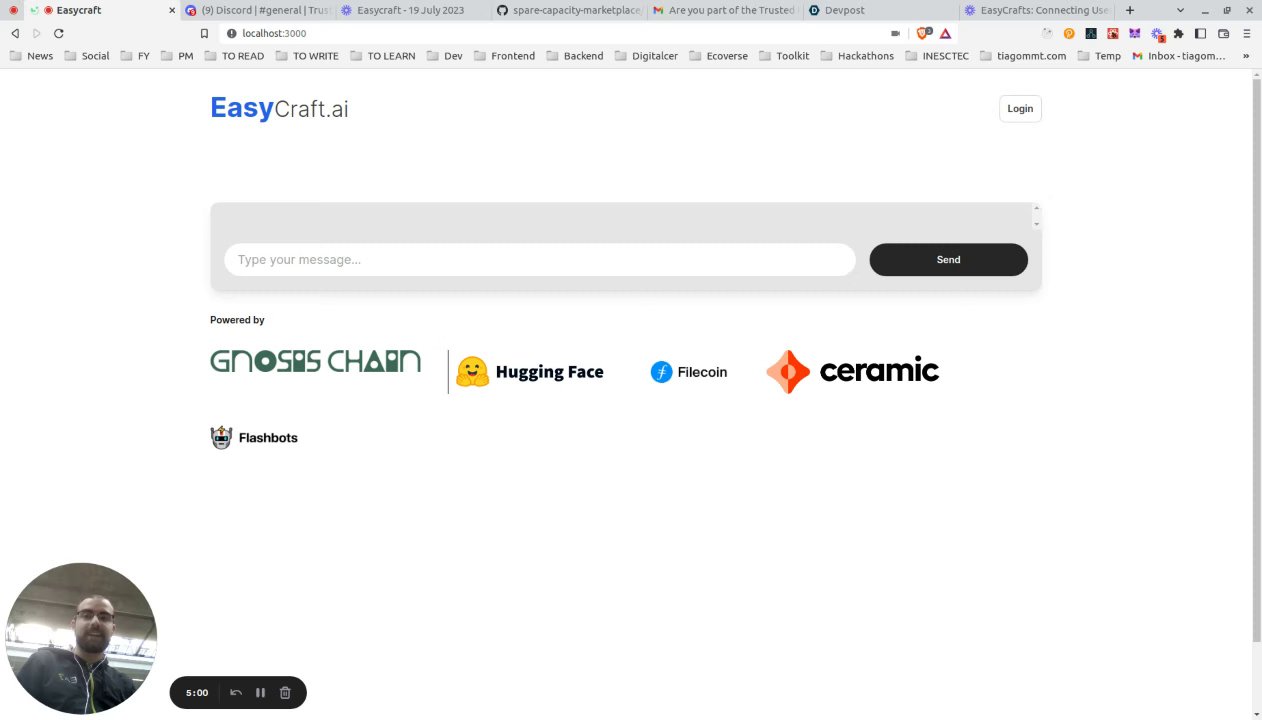The image size is (1262, 720).
Task: Open the extensions puzzle piece menu
Action: pos(1178,33)
